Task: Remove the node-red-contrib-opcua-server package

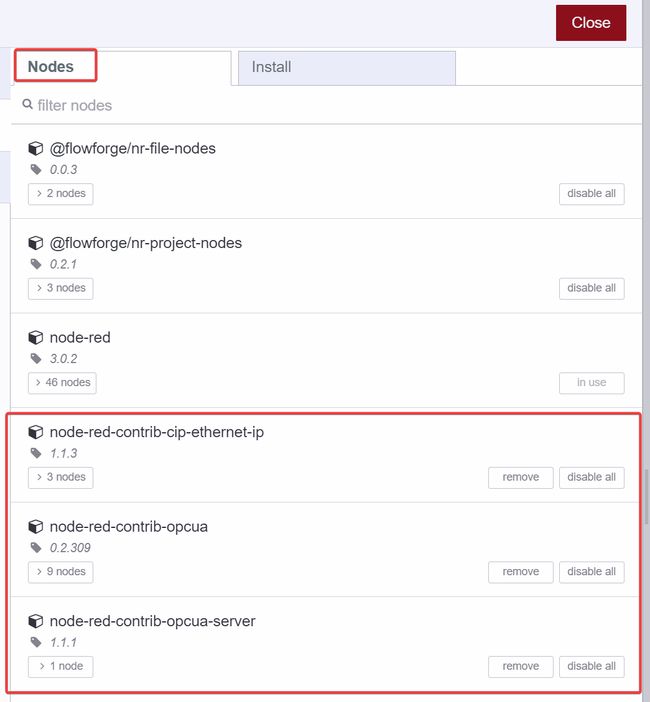Action: [520, 666]
